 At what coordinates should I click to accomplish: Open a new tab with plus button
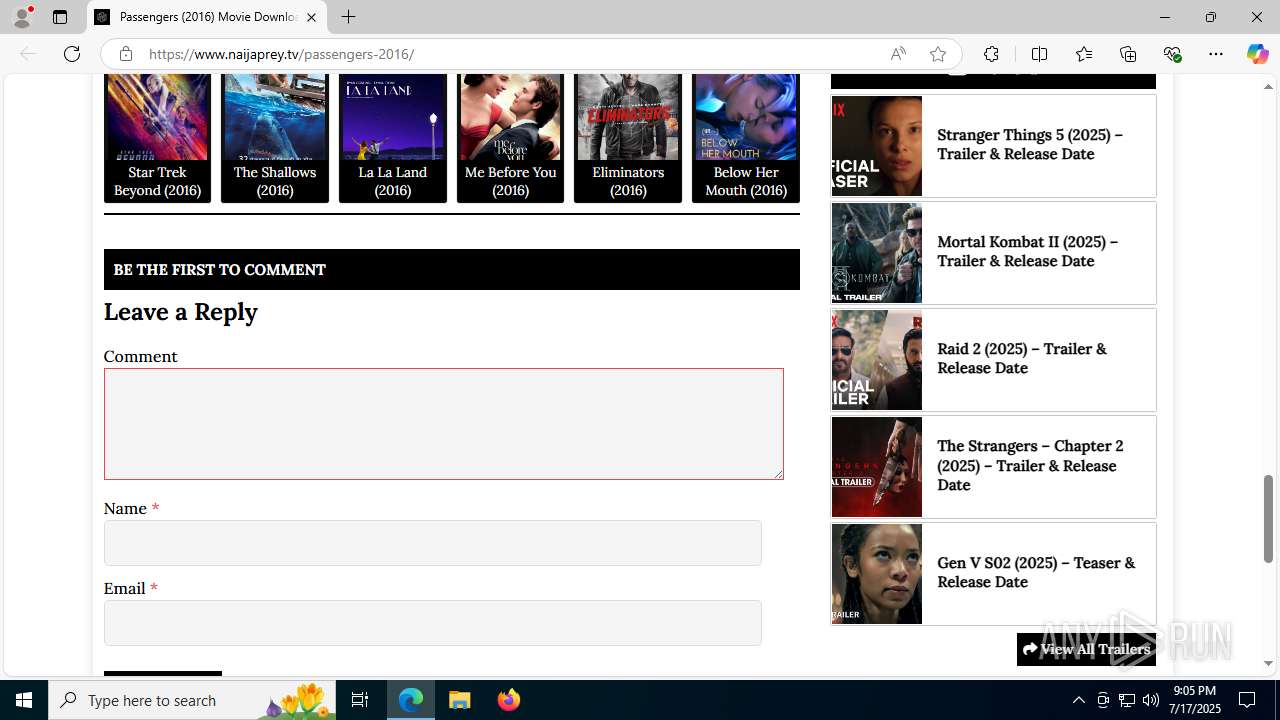(x=348, y=17)
